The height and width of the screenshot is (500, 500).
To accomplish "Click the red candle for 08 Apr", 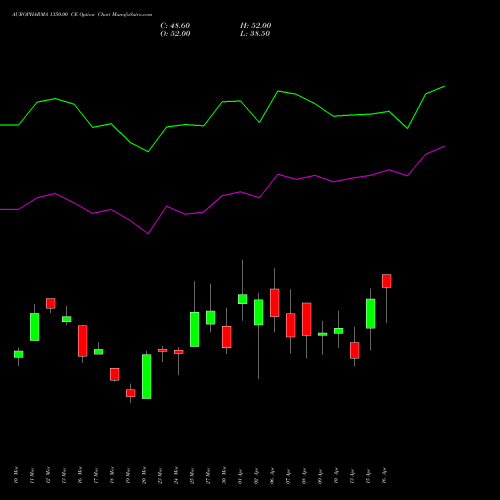I will [x=307, y=319].
